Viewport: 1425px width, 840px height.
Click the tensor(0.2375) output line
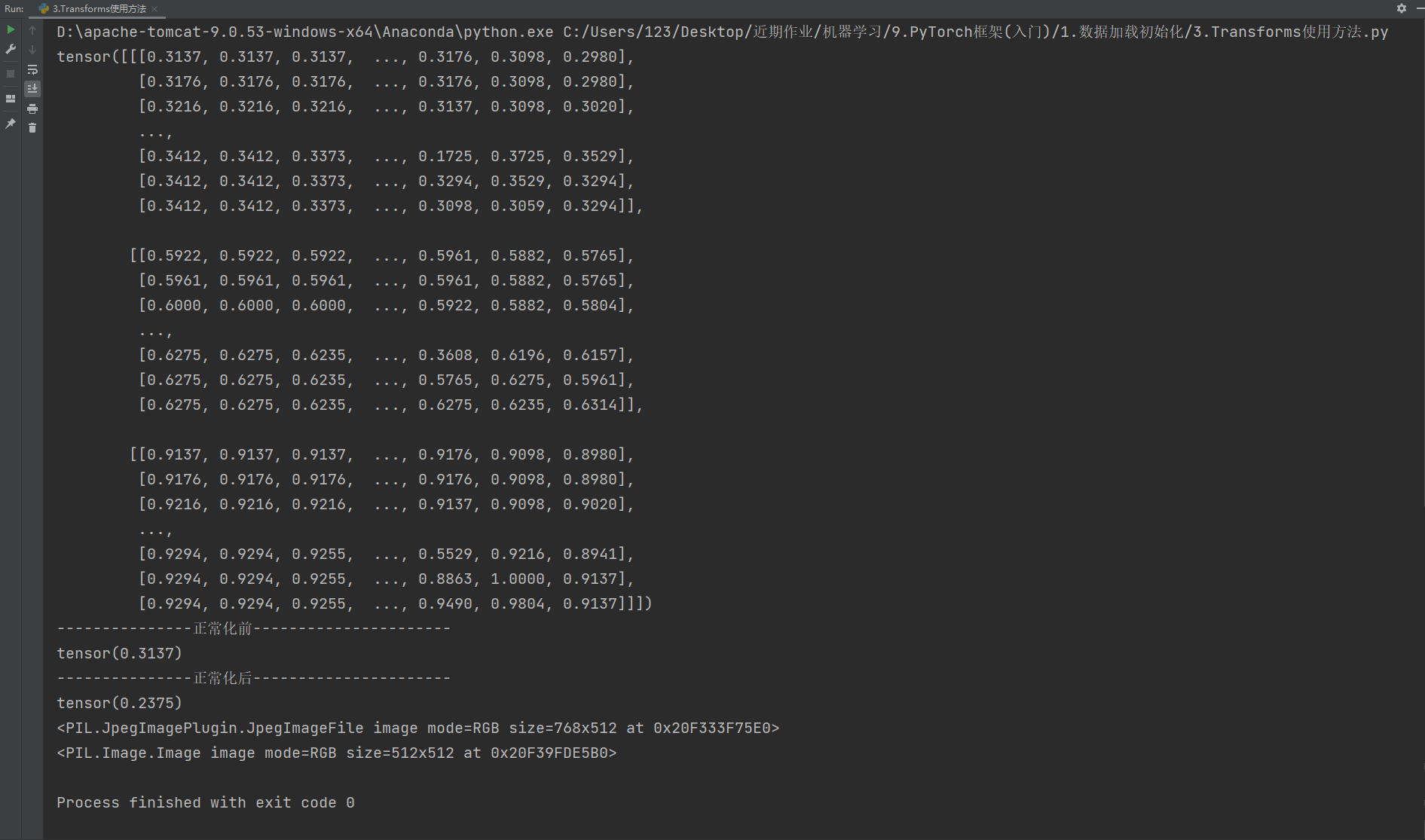(x=119, y=703)
